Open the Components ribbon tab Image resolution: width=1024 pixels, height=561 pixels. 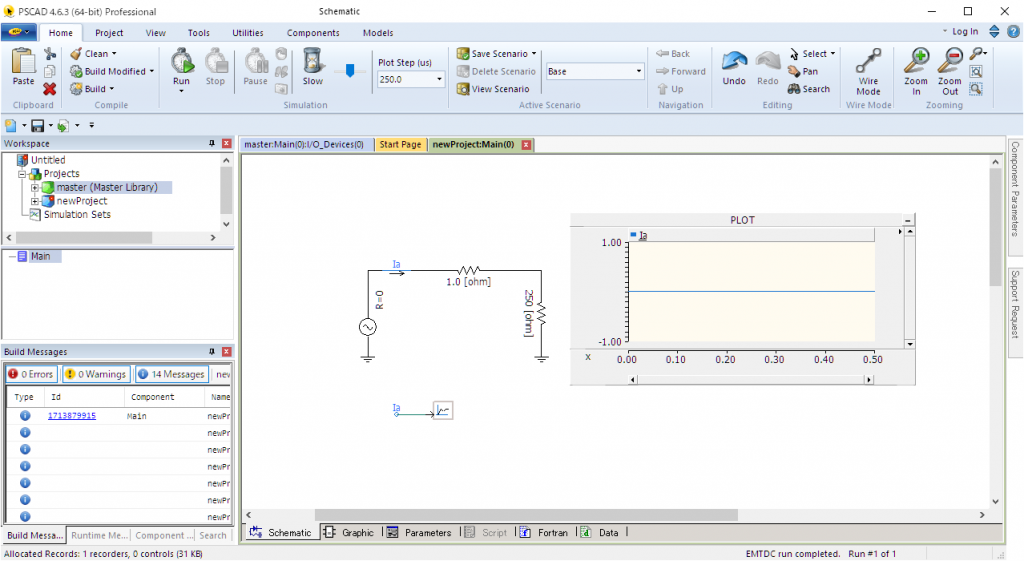point(313,33)
